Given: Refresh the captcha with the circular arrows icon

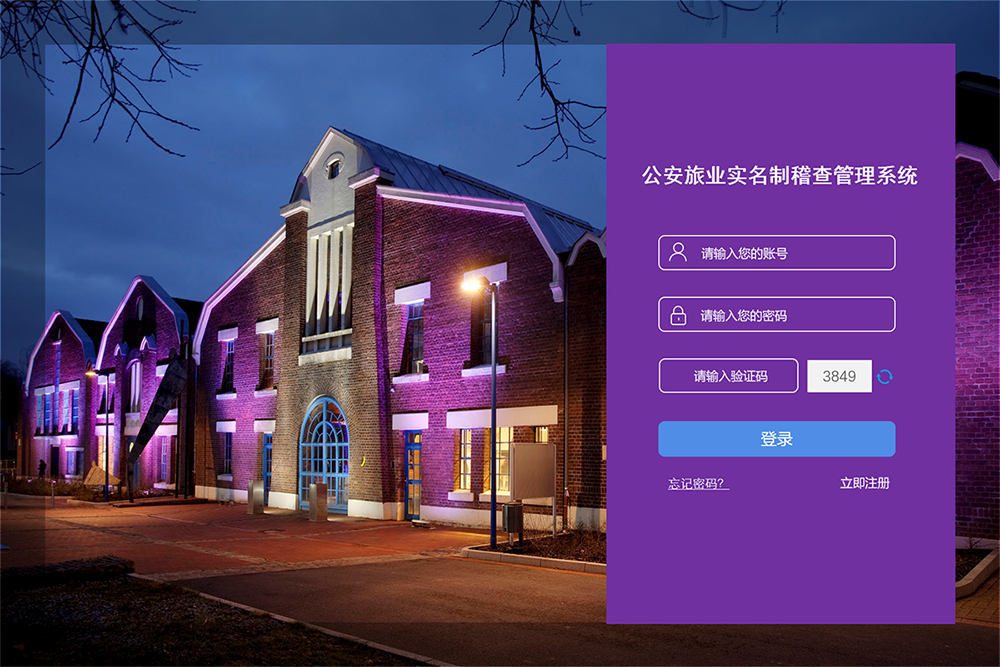Looking at the screenshot, I should click(x=885, y=376).
